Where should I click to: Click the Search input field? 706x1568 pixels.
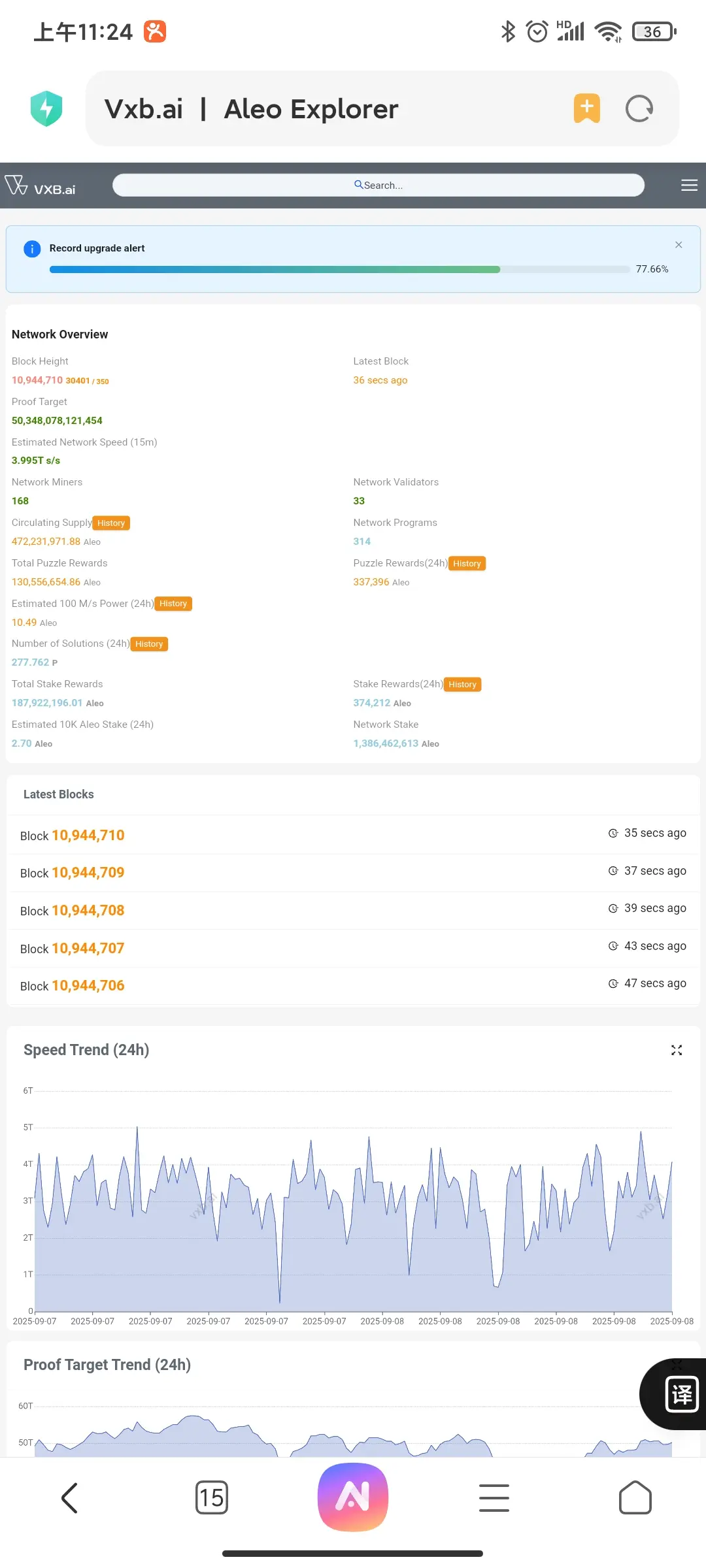click(x=378, y=186)
